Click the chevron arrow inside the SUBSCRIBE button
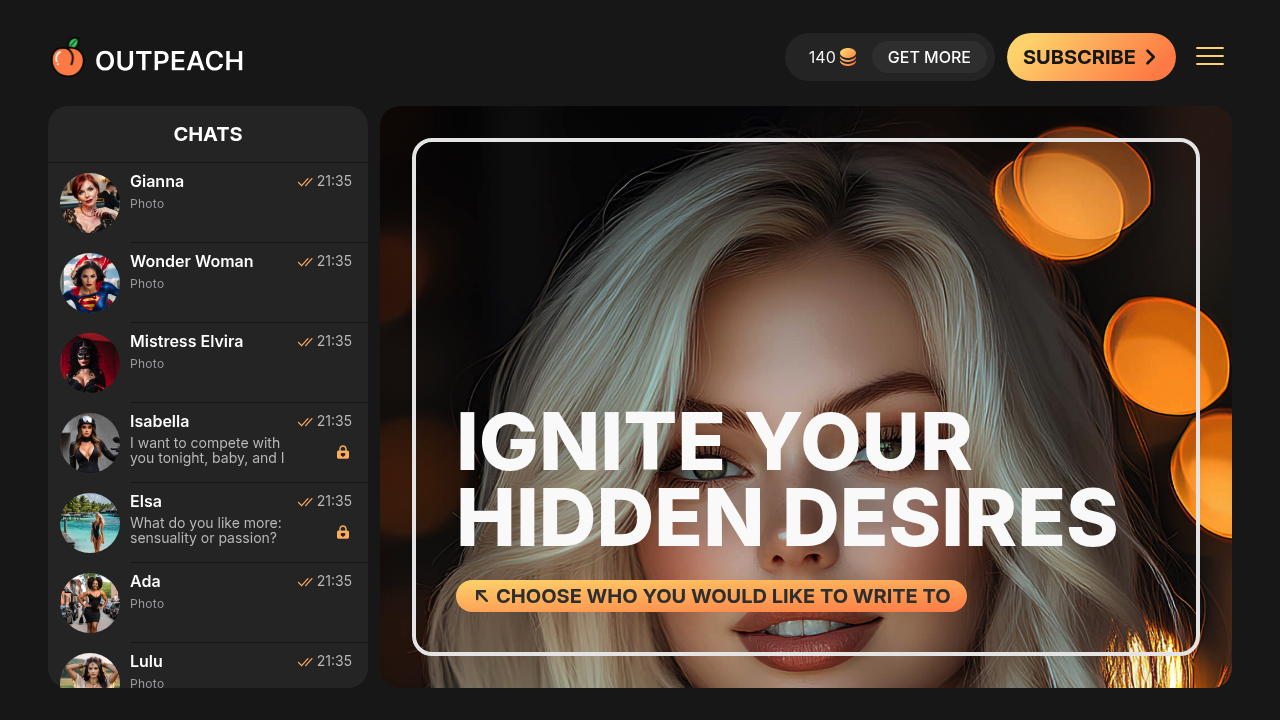This screenshot has height=720, width=1280. 1148,57
